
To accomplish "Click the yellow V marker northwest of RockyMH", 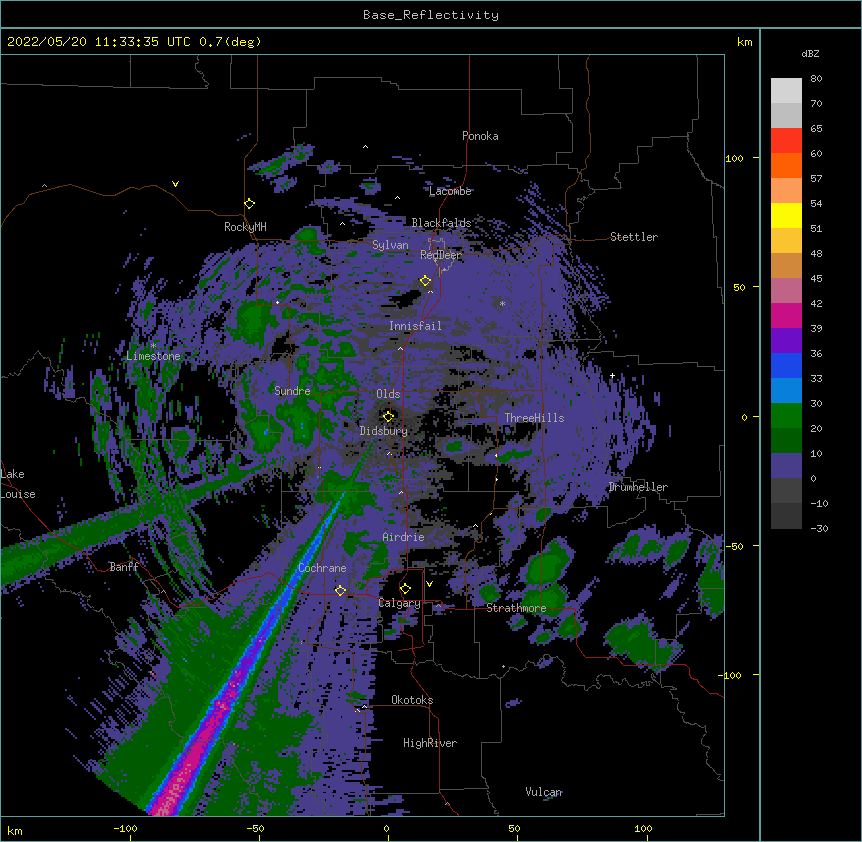I will pyautogui.click(x=175, y=184).
